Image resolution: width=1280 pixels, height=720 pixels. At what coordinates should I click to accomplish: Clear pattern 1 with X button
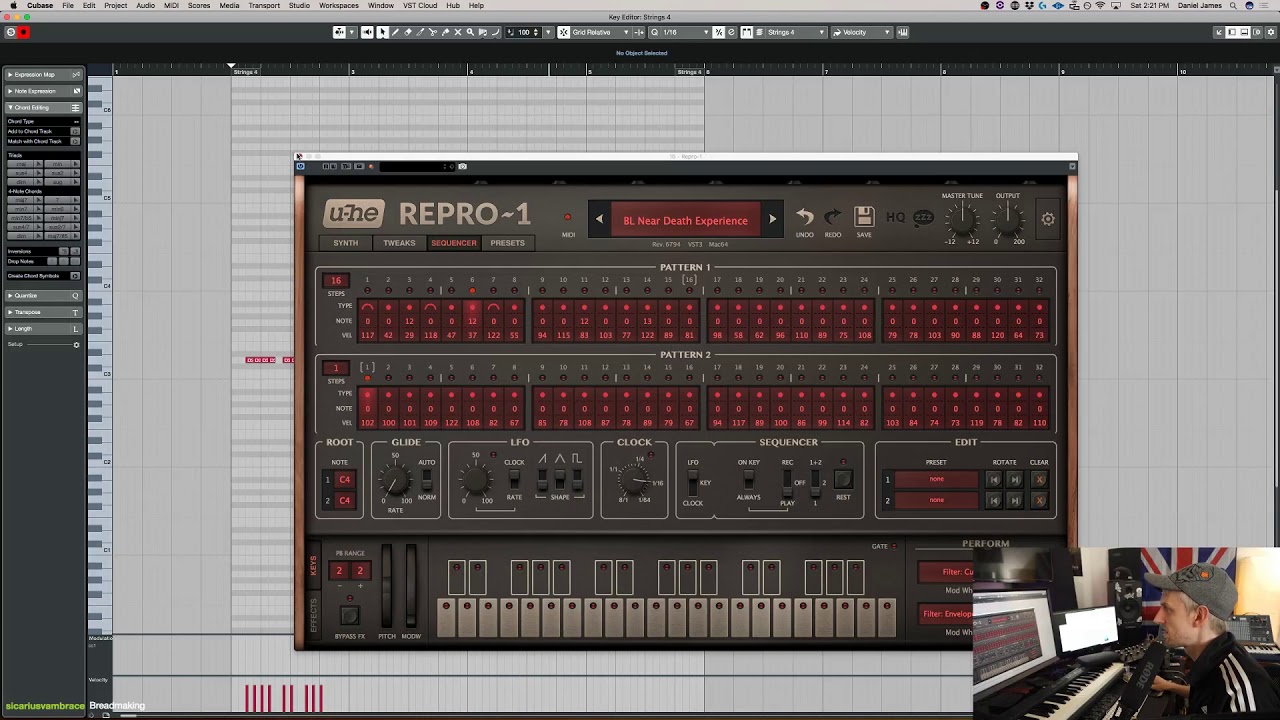1039,480
